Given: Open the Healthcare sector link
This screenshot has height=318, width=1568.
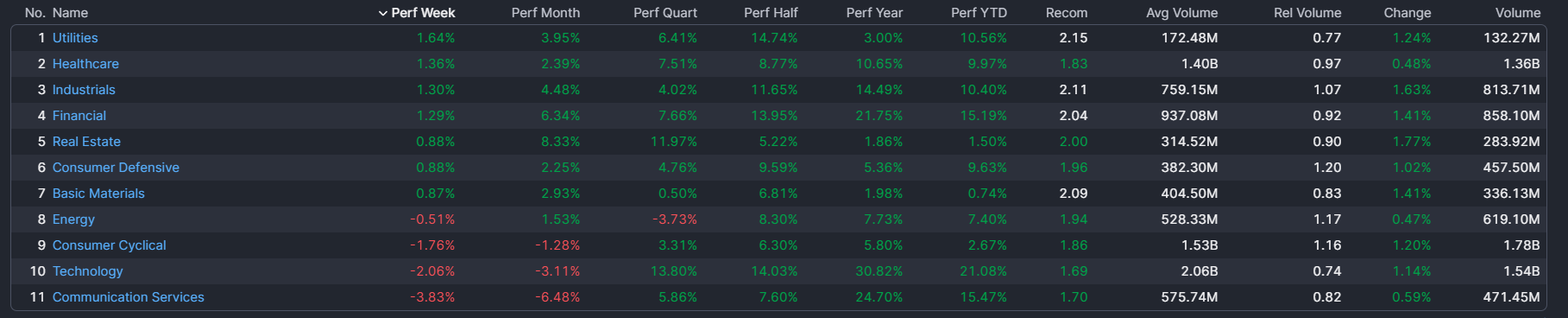Looking at the screenshot, I should 85,64.
